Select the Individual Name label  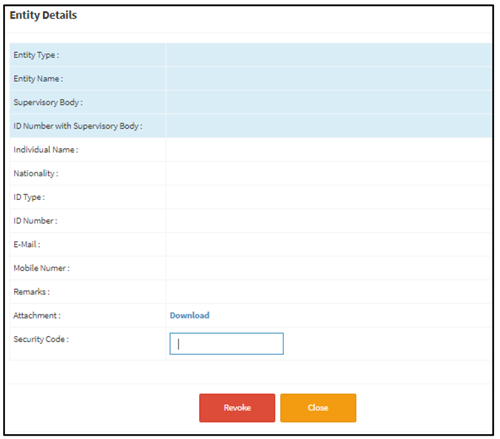(x=46, y=150)
